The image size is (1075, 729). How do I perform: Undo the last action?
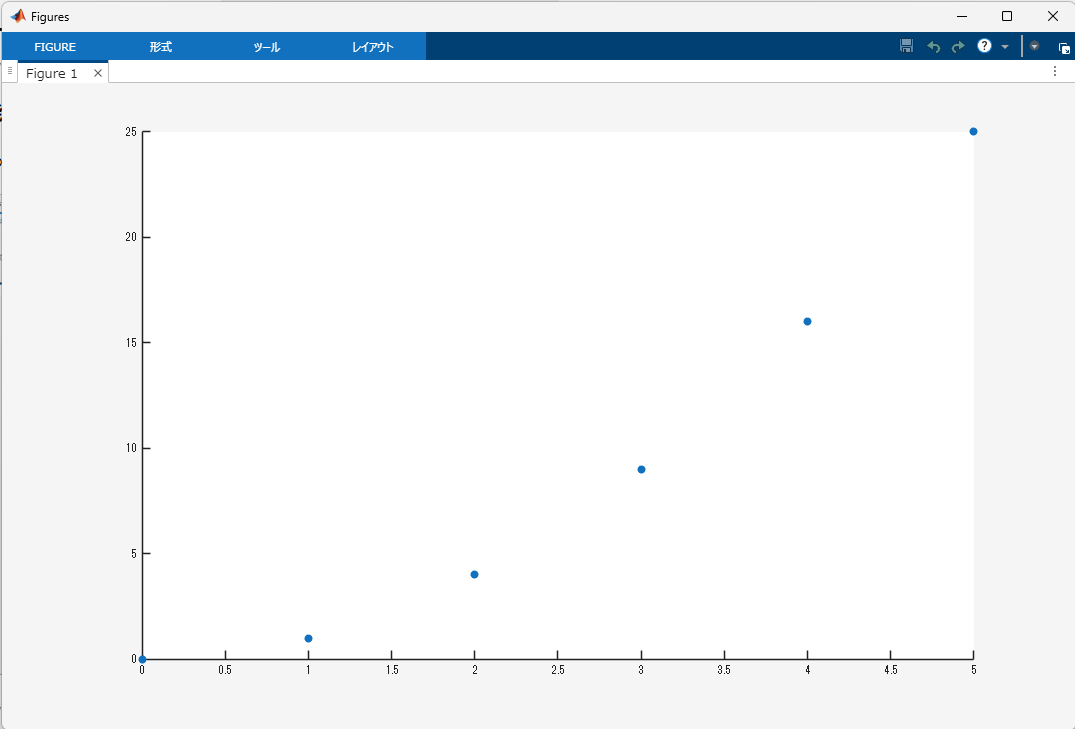coord(932,46)
